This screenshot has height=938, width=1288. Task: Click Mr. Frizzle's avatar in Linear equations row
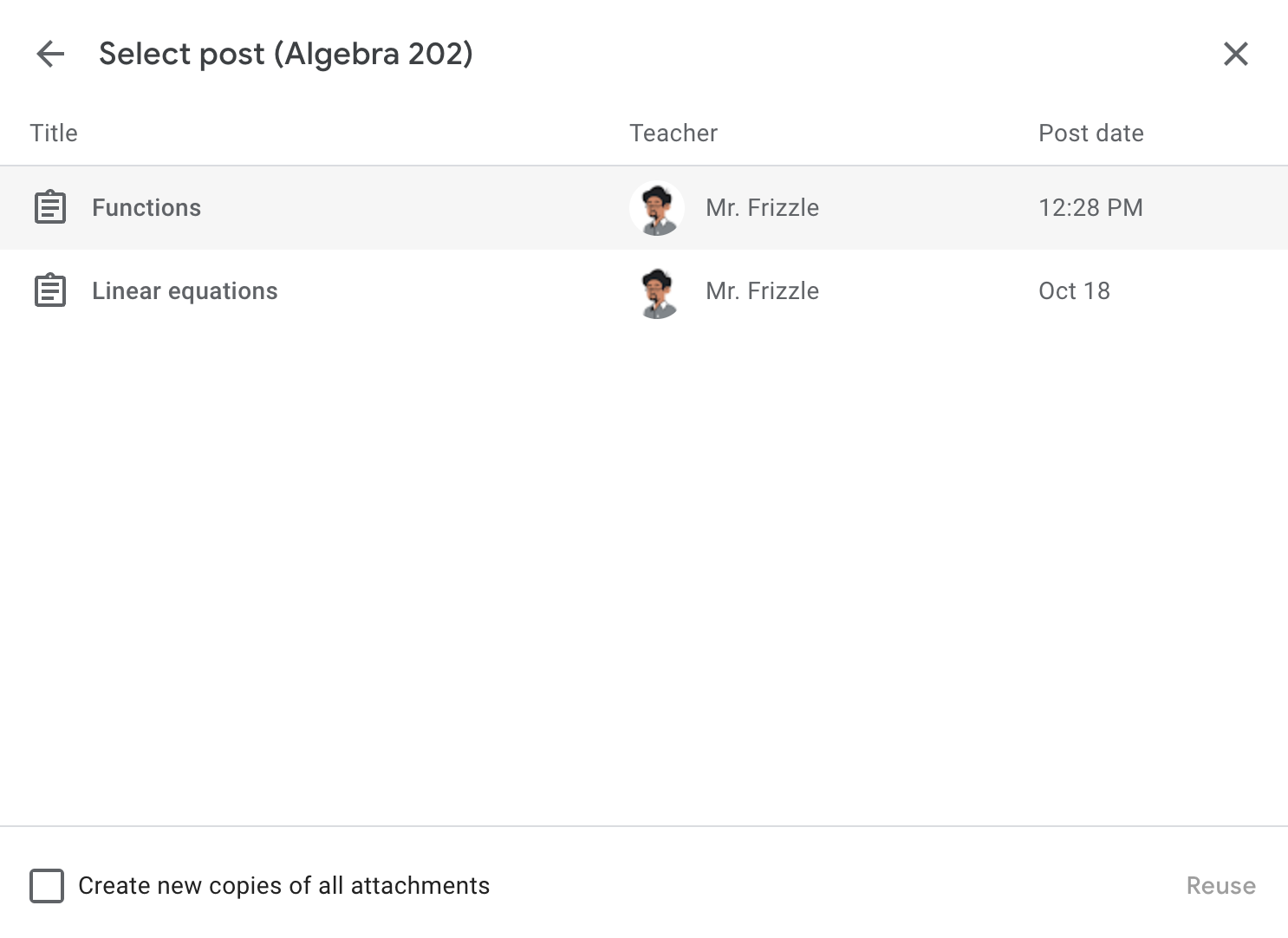click(x=657, y=291)
